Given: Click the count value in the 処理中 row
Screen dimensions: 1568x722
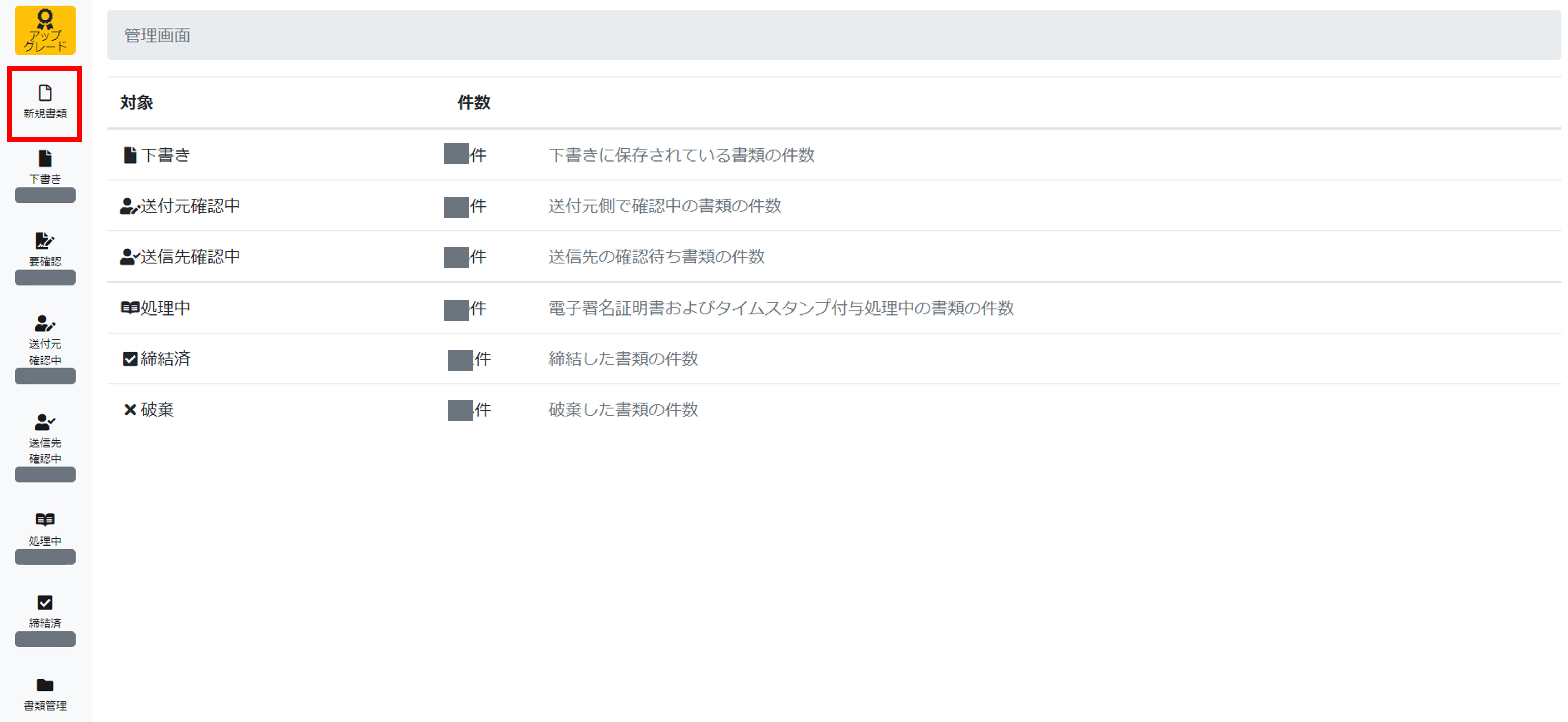Looking at the screenshot, I should (x=465, y=309).
